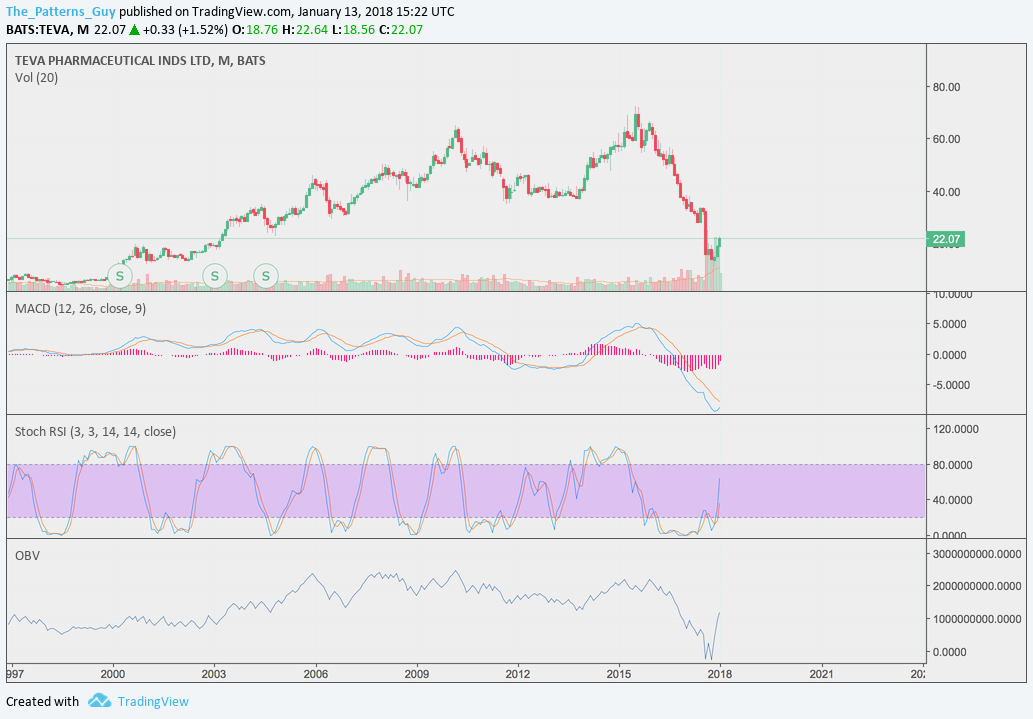
Task: Click the 2000000000.0000 label on the OBV axis
Action: coord(977,586)
